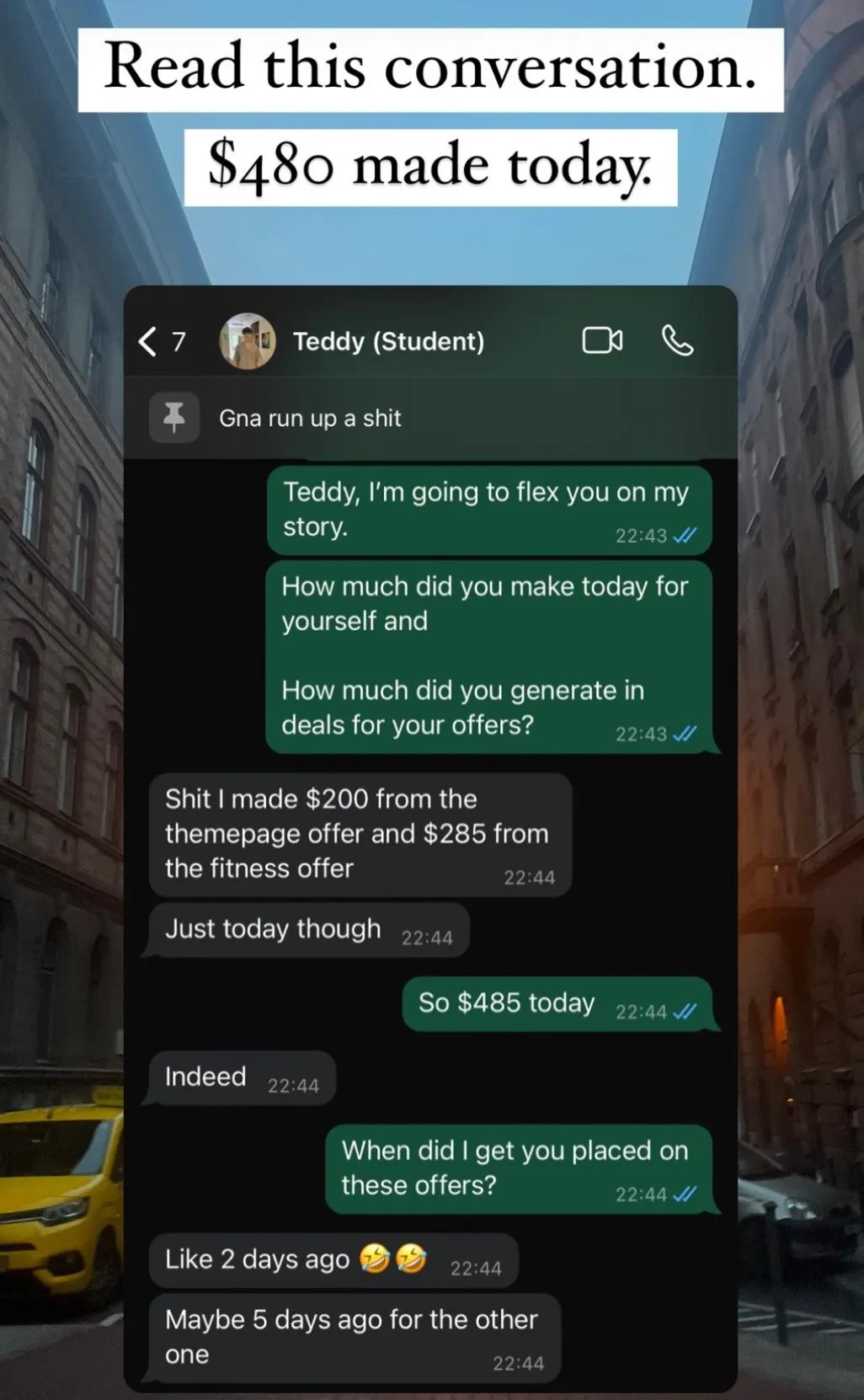
Task: Click the unread count 7 badge
Action: click(x=179, y=341)
